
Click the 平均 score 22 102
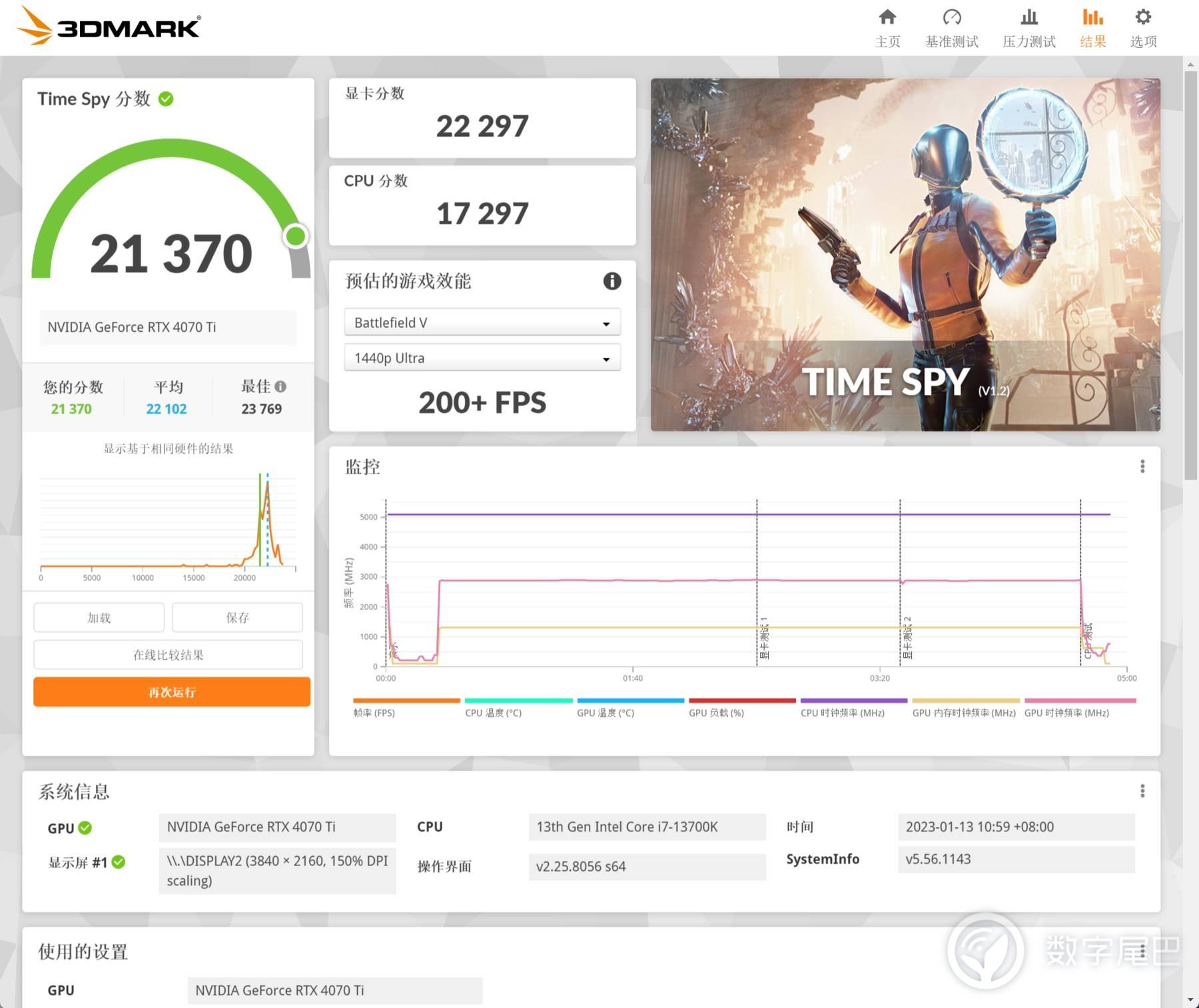tap(167, 409)
